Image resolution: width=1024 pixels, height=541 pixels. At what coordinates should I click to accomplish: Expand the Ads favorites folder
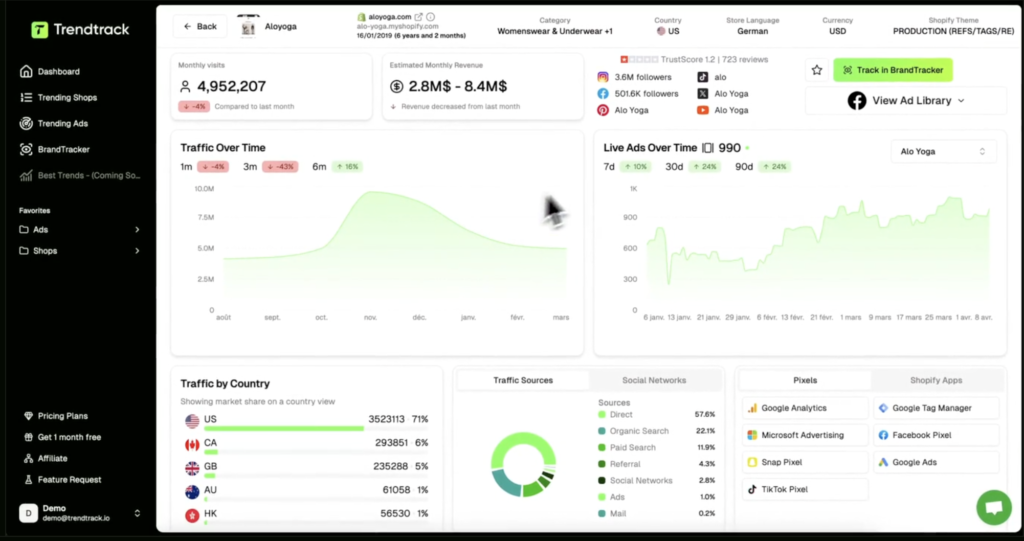click(x=80, y=230)
